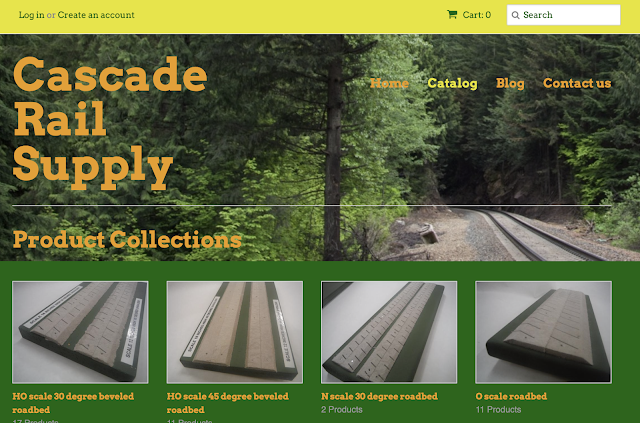Open HO scale 45 degree roadbed thumbnail
The height and width of the screenshot is (423, 640).
235,332
